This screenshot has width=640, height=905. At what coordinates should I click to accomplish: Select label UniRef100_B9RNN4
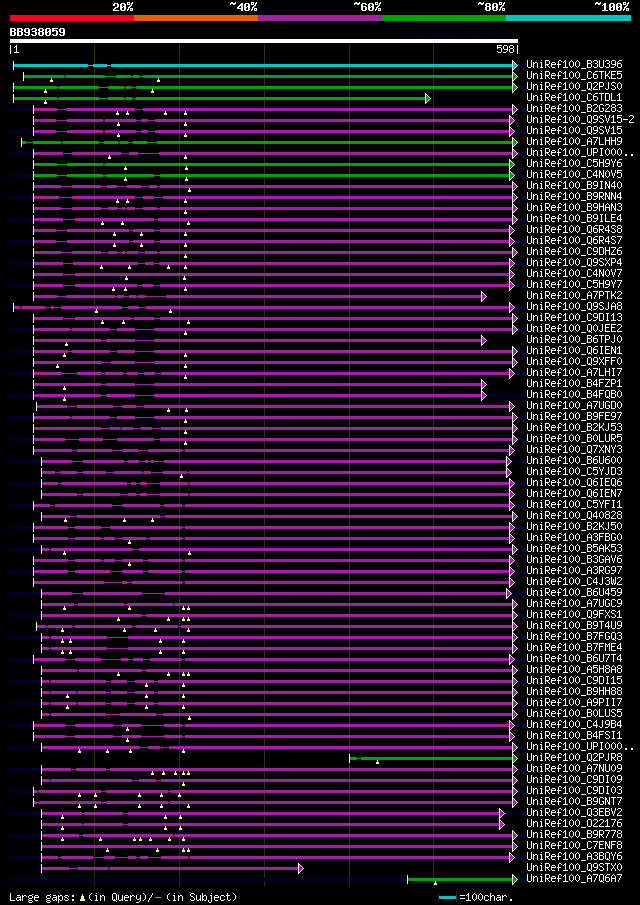(572, 196)
